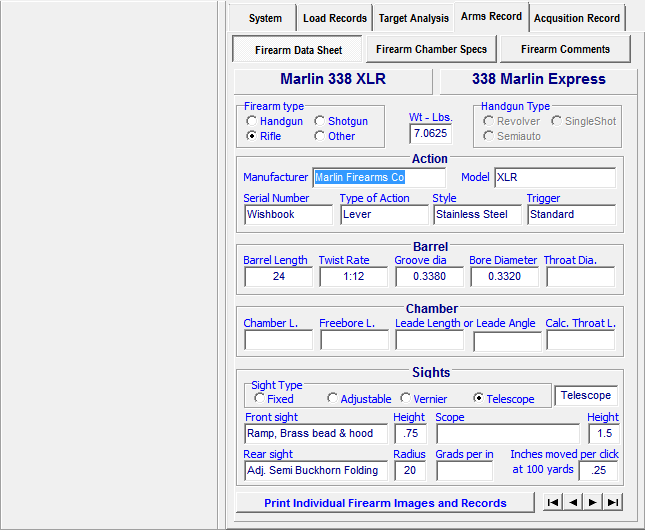Jump to last firearm record
This screenshot has height=531, width=645.
(x=613, y=502)
